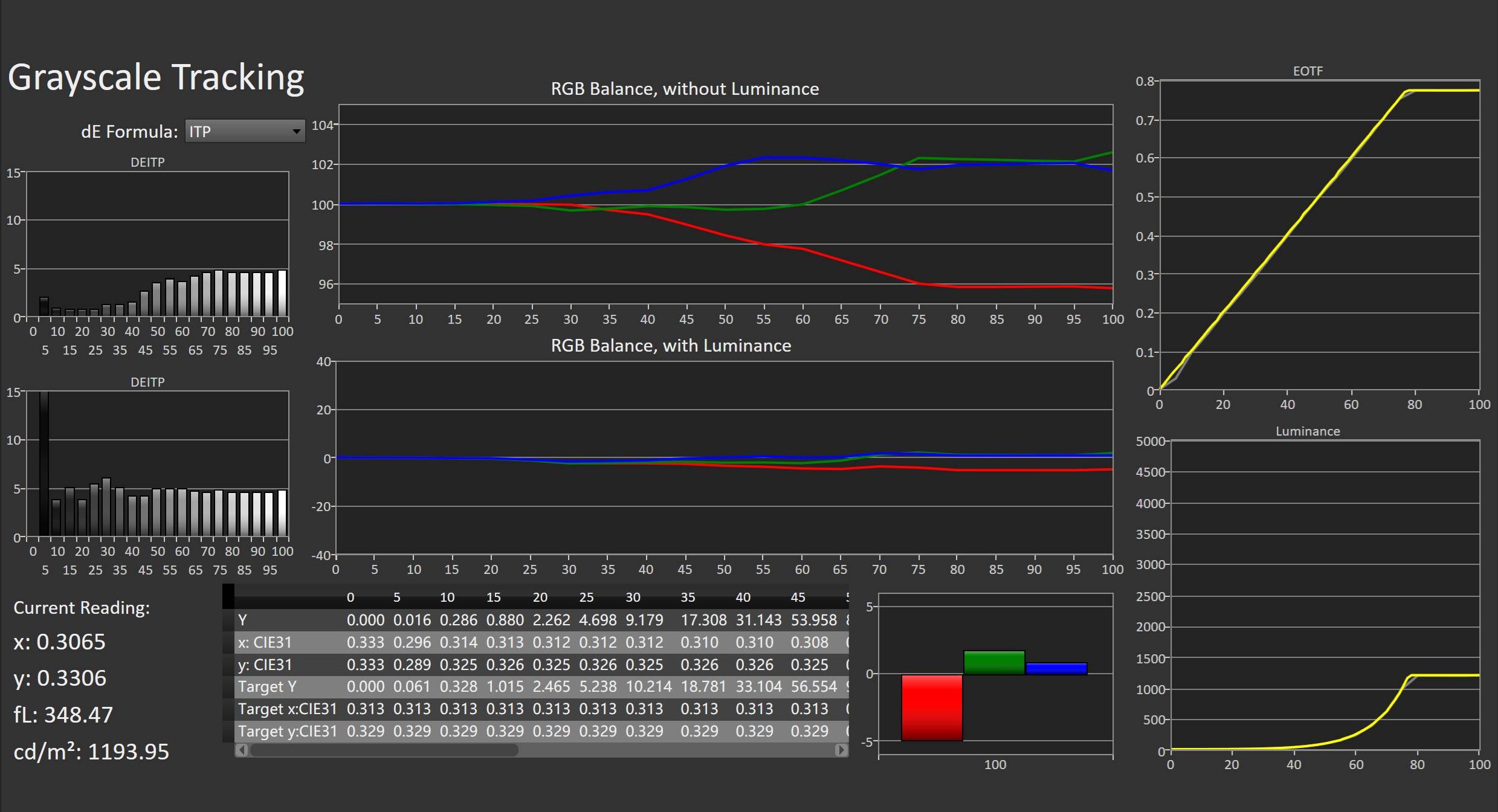Click the EOTF chart plot area
This screenshot has height=812, width=1498.
click(x=1319, y=236)
